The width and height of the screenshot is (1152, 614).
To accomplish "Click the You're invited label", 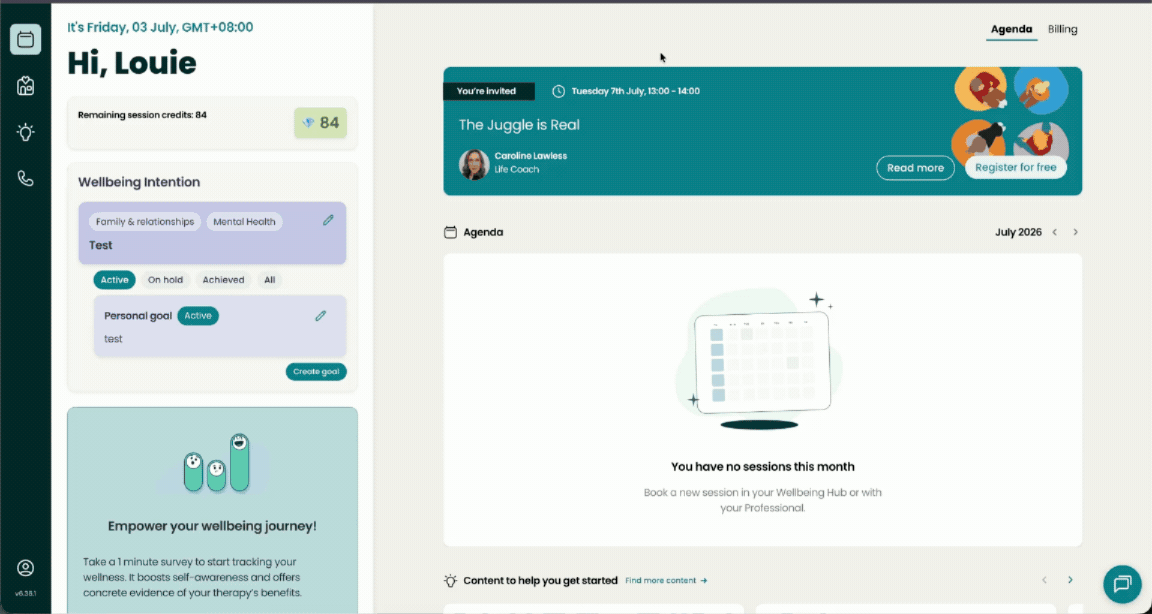I will [489, 91].
